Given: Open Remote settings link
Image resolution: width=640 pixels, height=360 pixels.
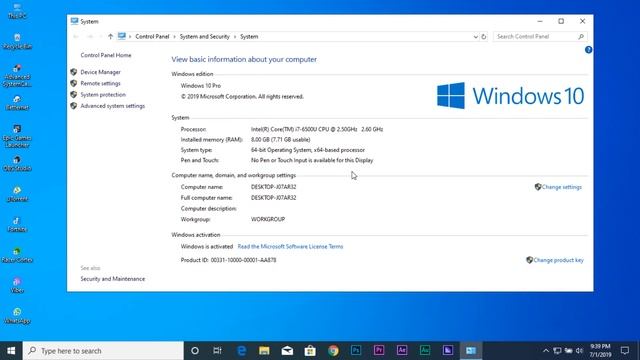Looking at the screenshot, I should coord(100,83).
